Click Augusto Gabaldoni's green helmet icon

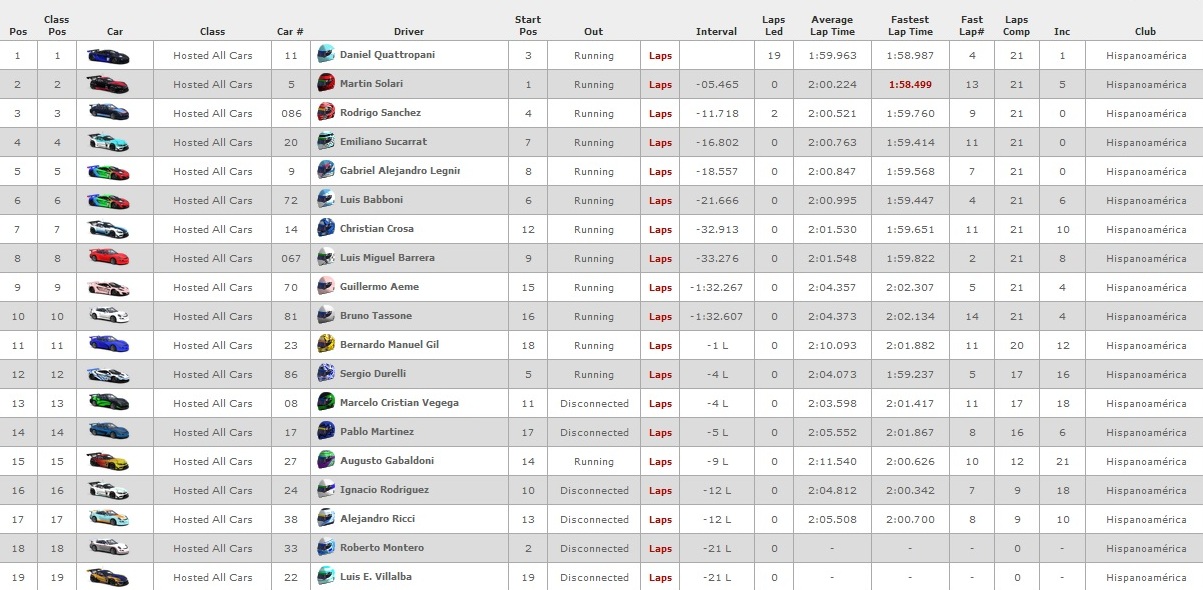point(325,460)
